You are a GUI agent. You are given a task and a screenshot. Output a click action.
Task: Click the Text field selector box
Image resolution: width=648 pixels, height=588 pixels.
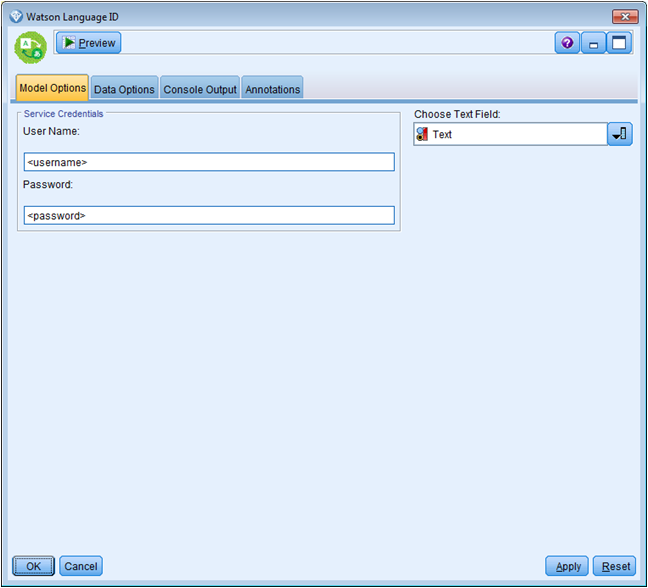click(510, 134)
